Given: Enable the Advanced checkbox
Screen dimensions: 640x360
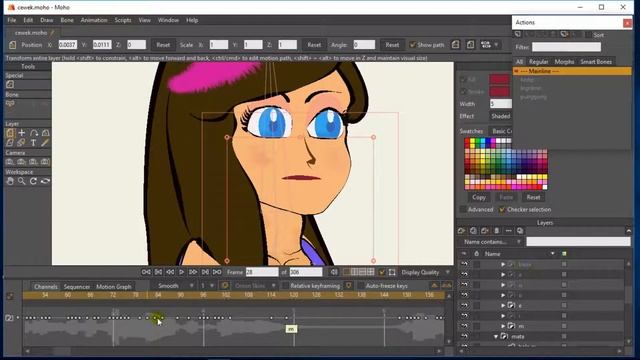Looking at the screenshot, I should click(463, 209).
